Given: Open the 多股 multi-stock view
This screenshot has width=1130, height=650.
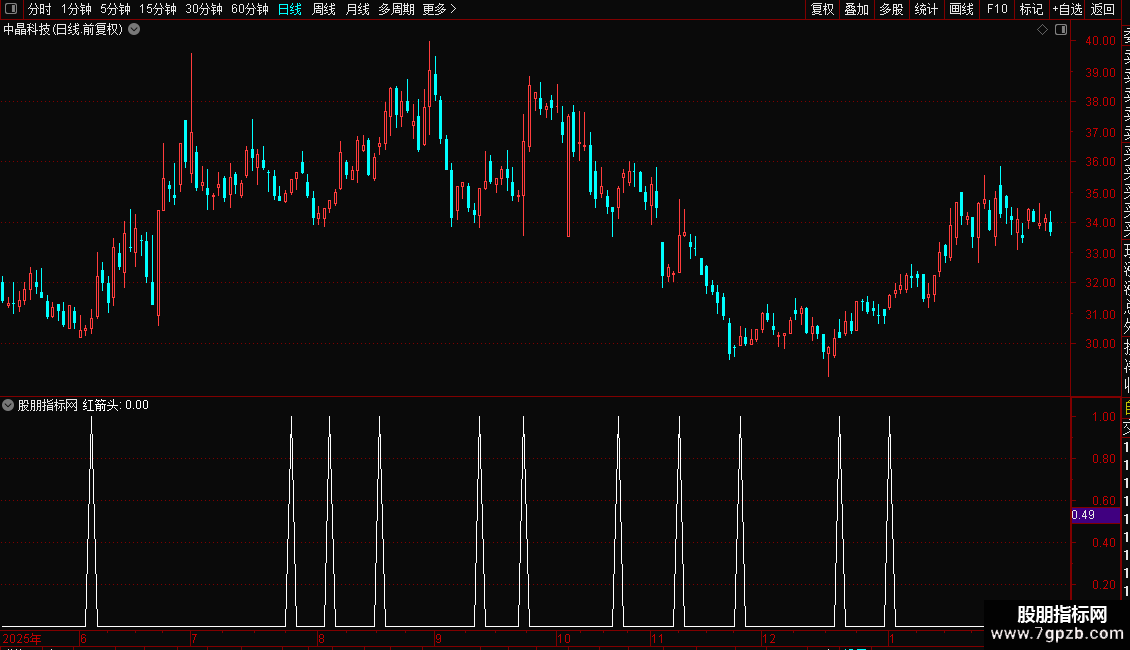Looking at the screenshot, I should [x=891, y=9].
